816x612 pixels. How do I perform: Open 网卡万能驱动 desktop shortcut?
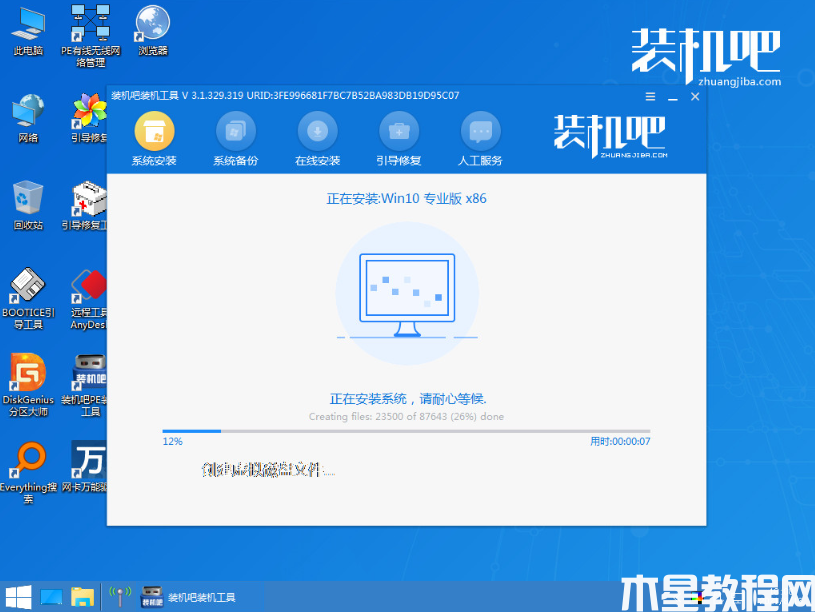point(85,467)
